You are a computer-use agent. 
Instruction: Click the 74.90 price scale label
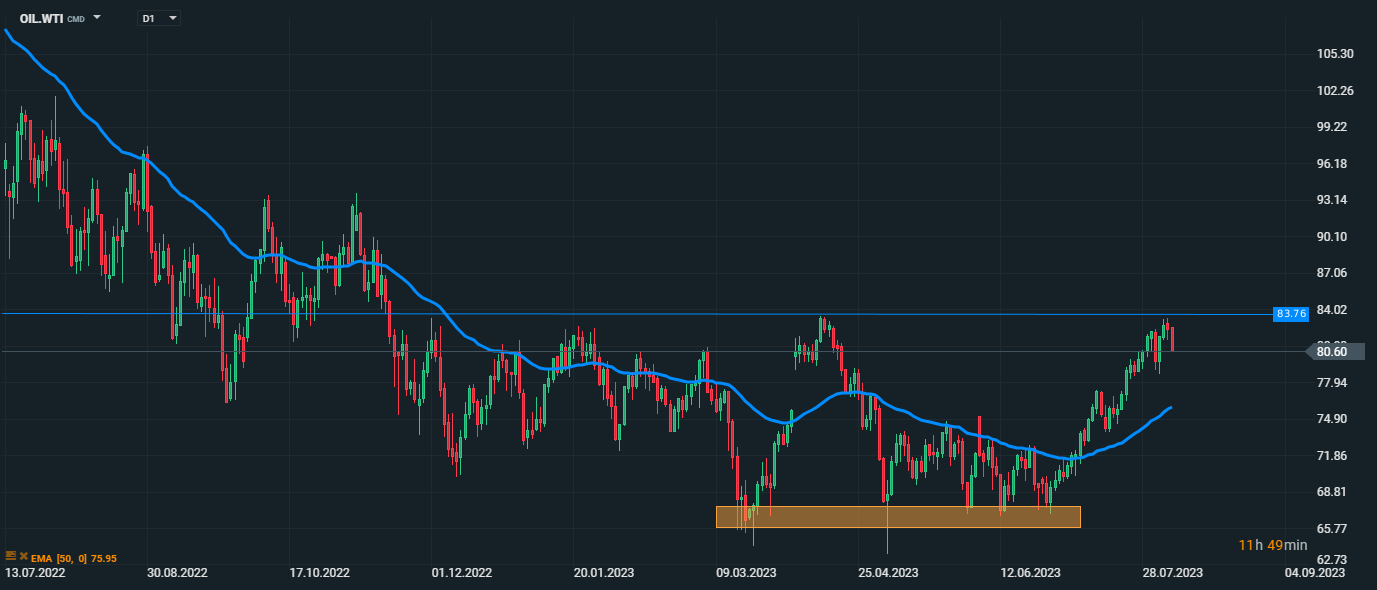pyautogui.click(x=1335, y=419)
